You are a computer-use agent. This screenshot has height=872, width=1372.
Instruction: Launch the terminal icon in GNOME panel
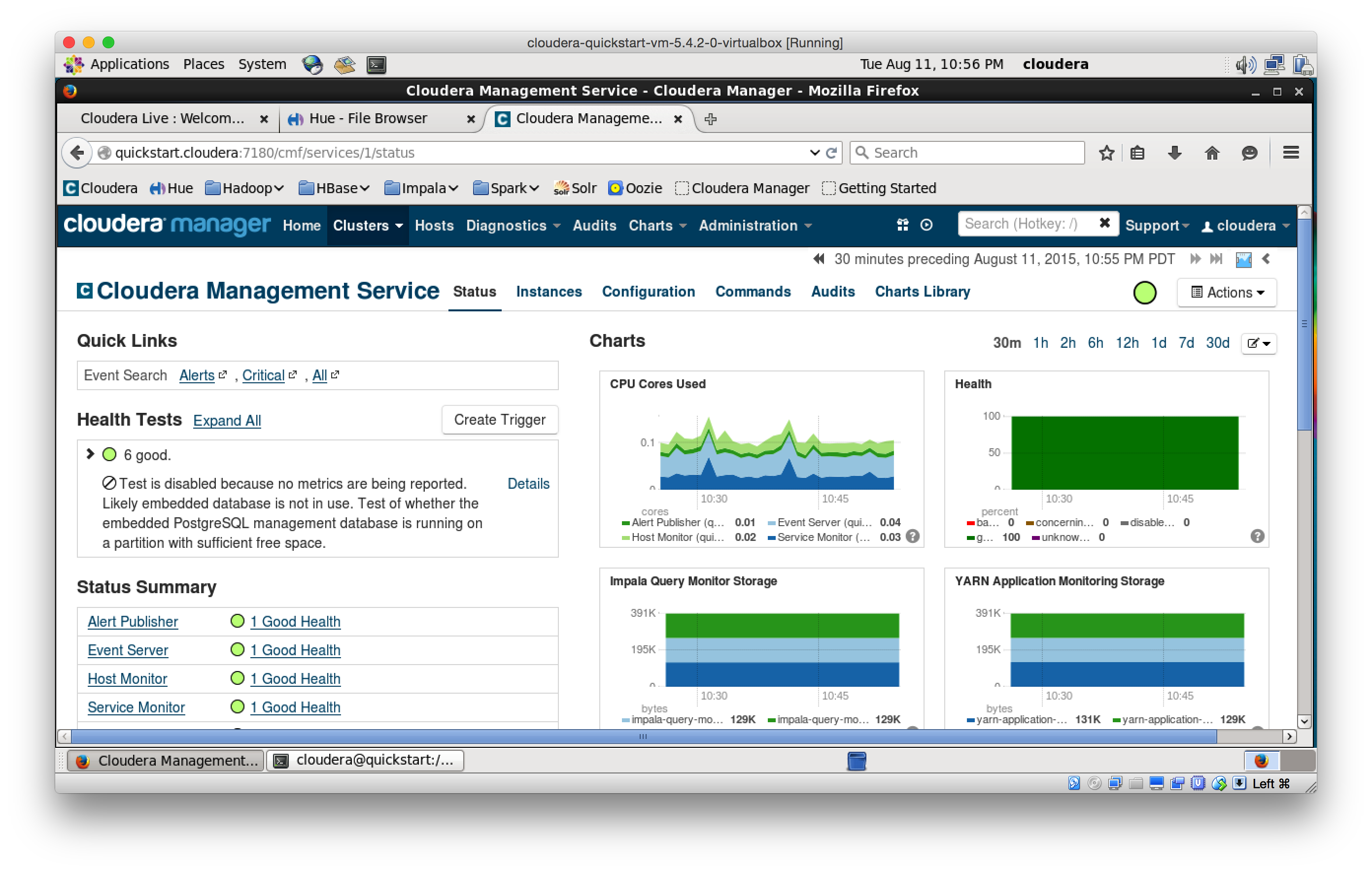pos(376,65)
